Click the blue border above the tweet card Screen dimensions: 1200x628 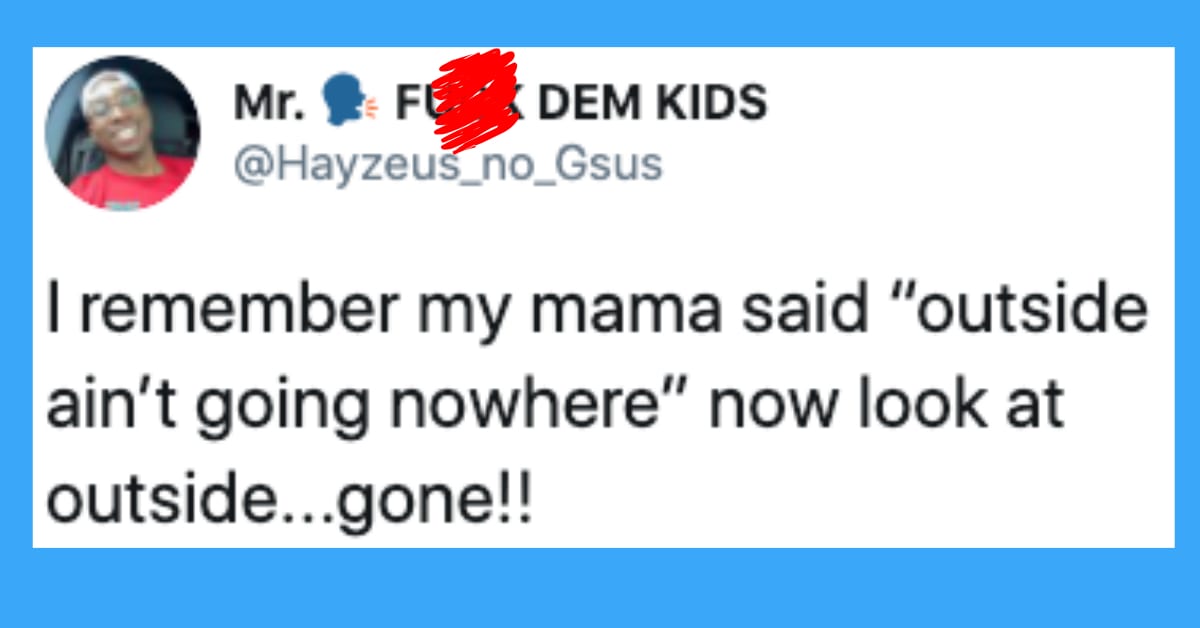click(600, 22)
